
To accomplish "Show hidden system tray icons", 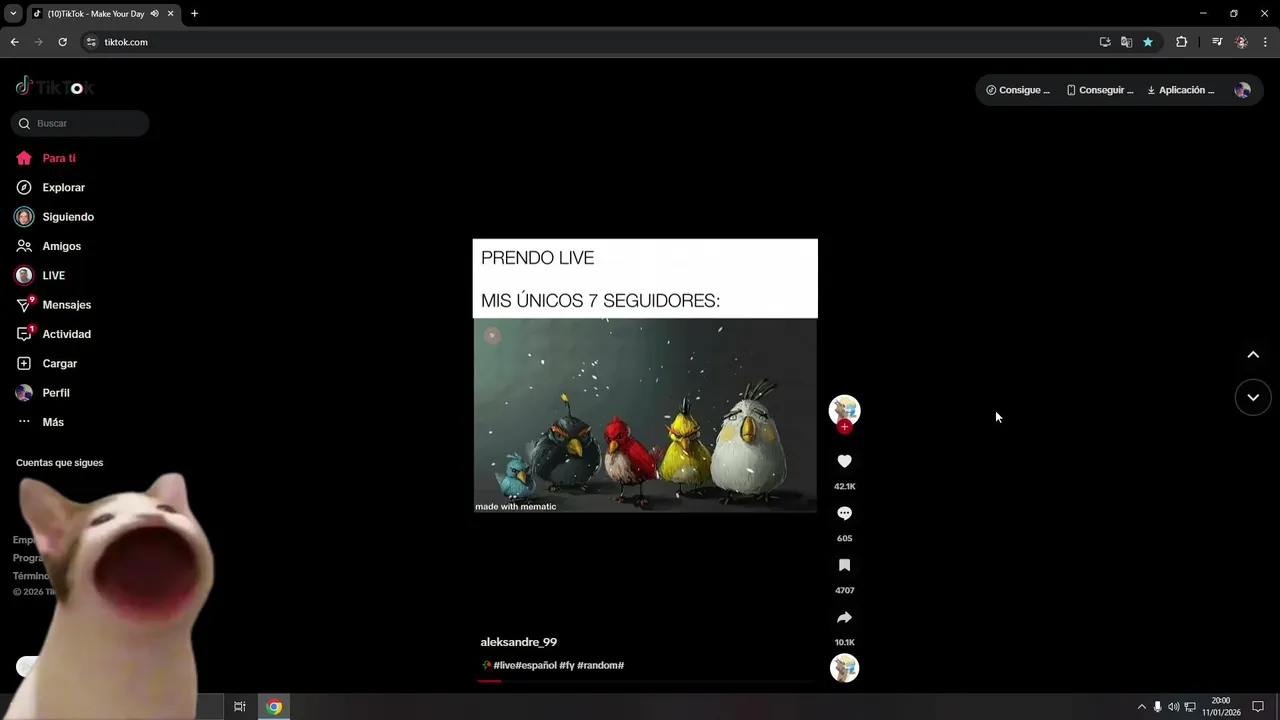I will point(1141,707).
